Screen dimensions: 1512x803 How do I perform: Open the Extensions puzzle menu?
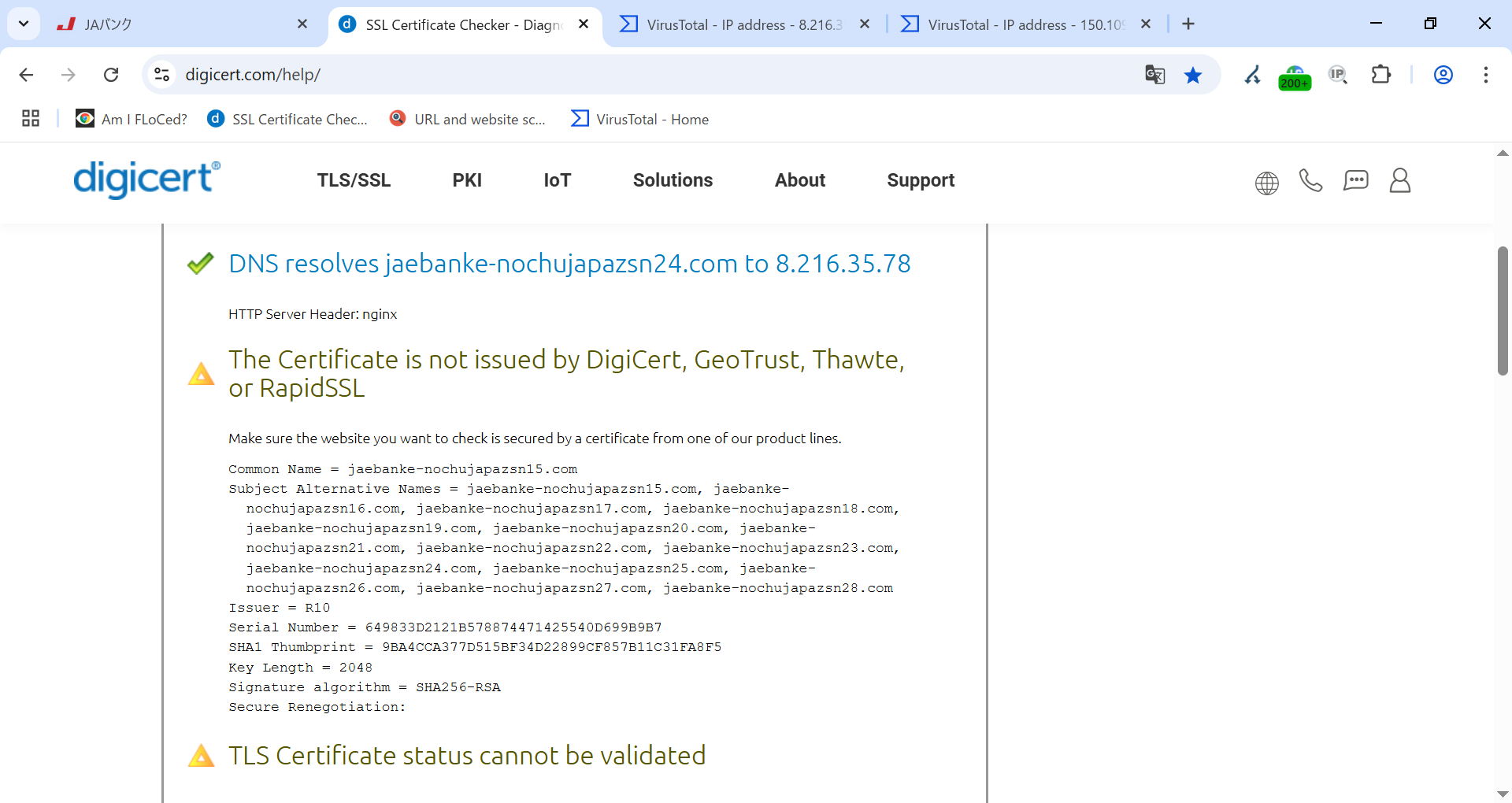[1380, 75]
